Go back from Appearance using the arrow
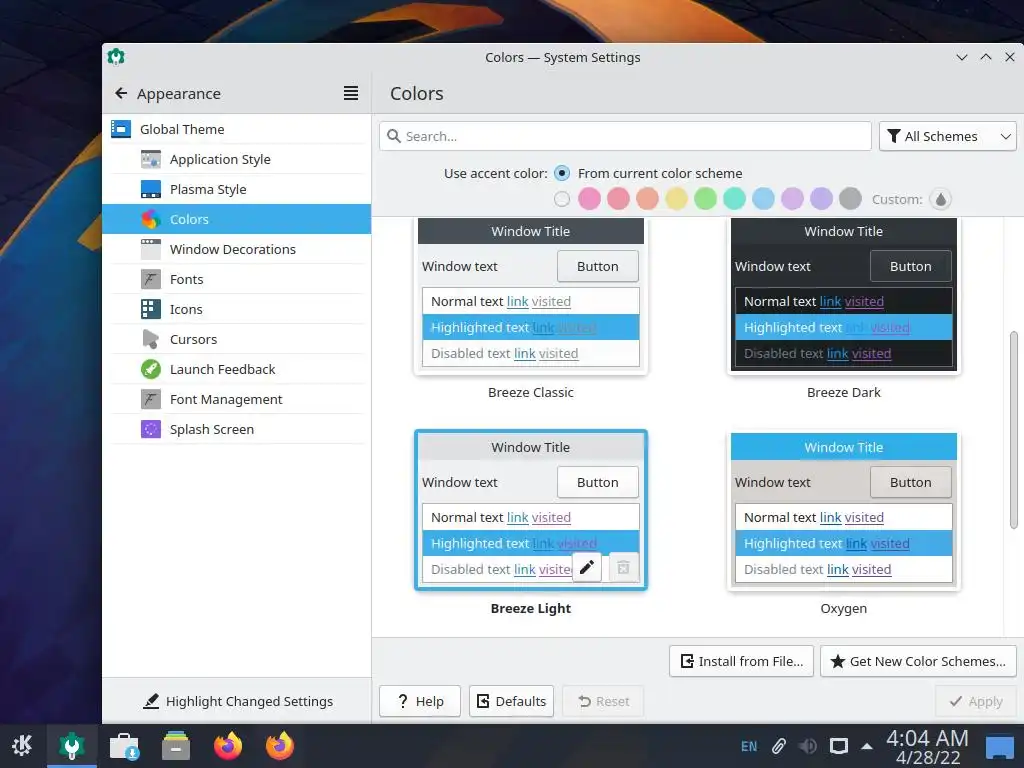The height and width of the screenshot is (768, 1024). pos(121,93)
